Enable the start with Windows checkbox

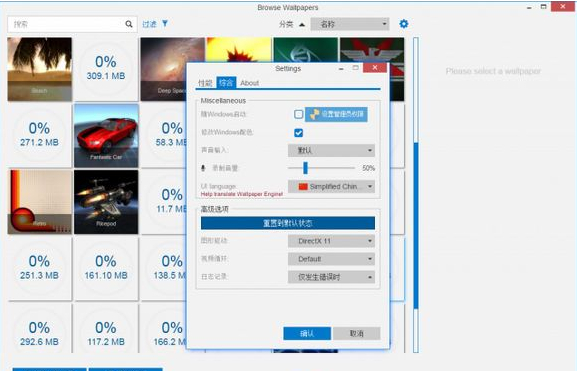coord(298,114)
